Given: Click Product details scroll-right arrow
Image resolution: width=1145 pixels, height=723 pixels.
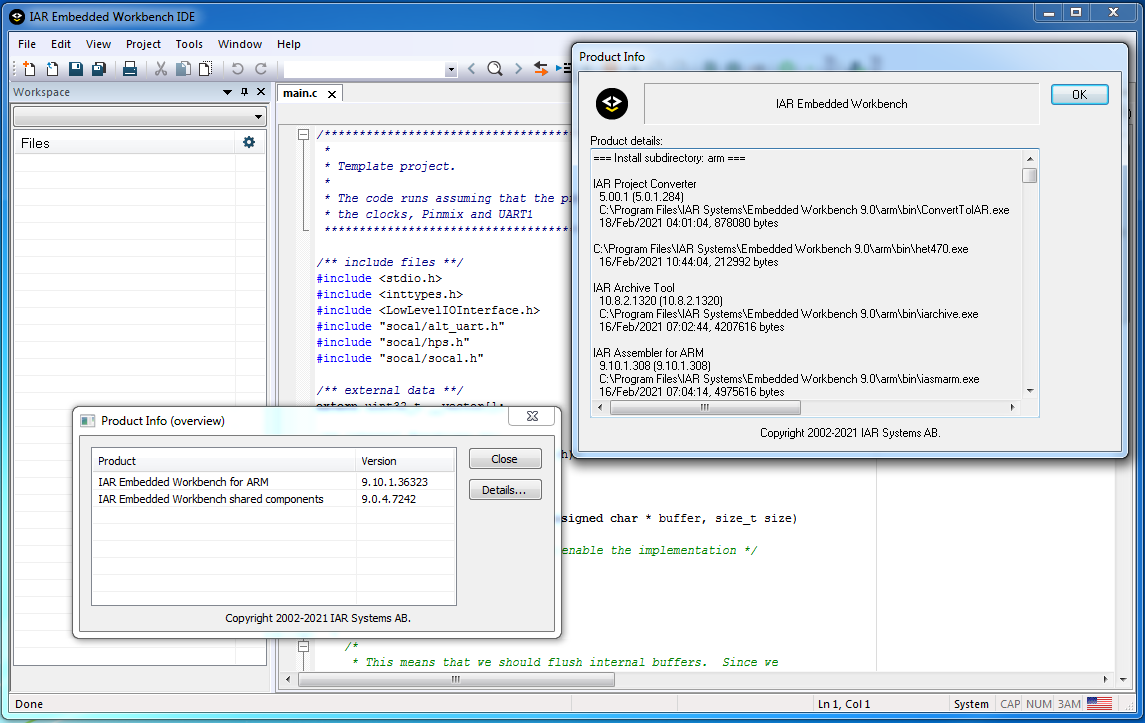Looking at the screenshot, I should [x=1012, y=407].
